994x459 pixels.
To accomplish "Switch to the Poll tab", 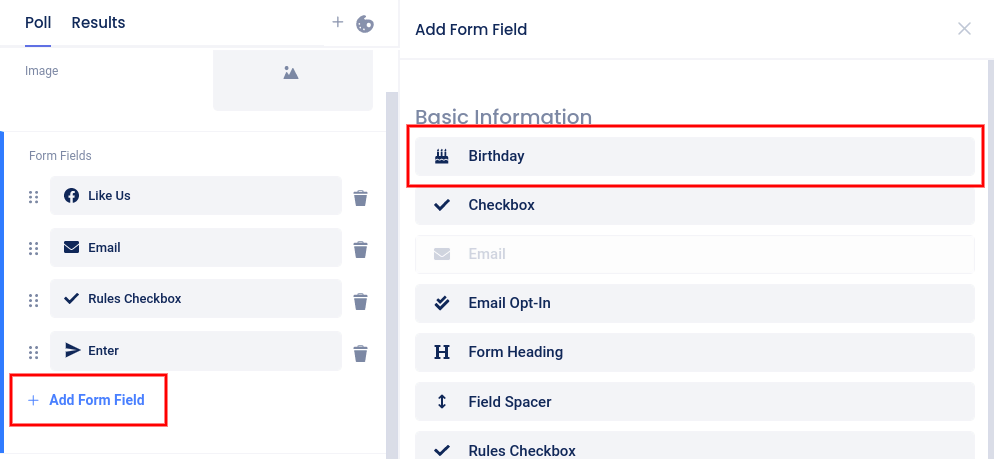I will [38, 22].
